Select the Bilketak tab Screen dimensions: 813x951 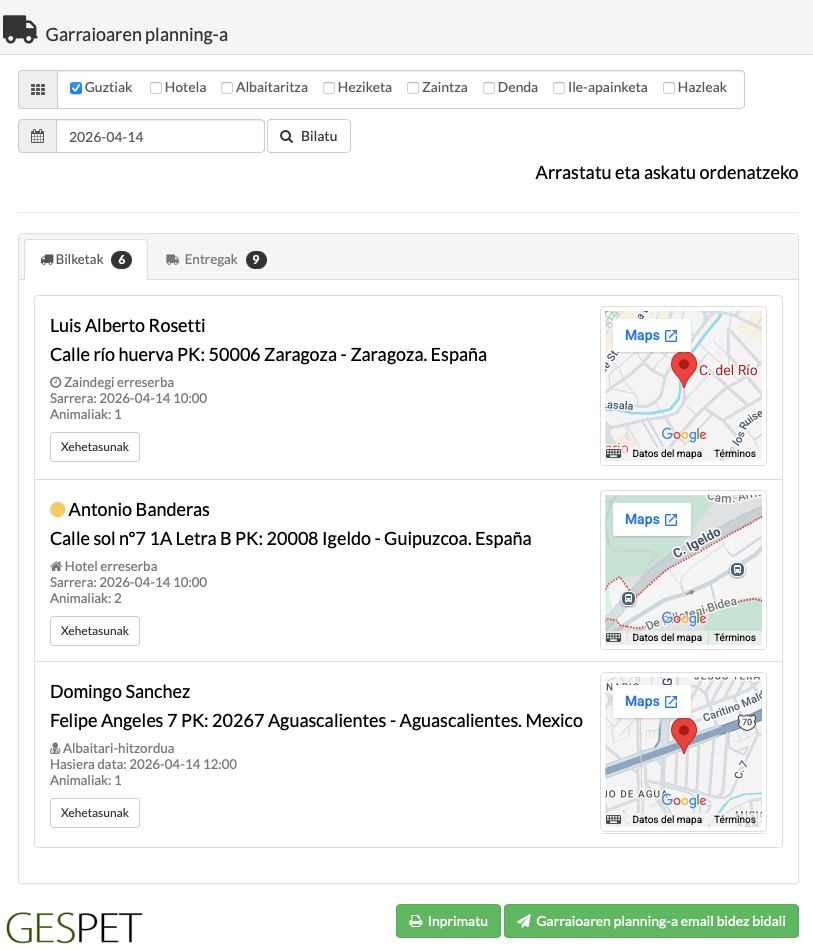pos(85,260)
